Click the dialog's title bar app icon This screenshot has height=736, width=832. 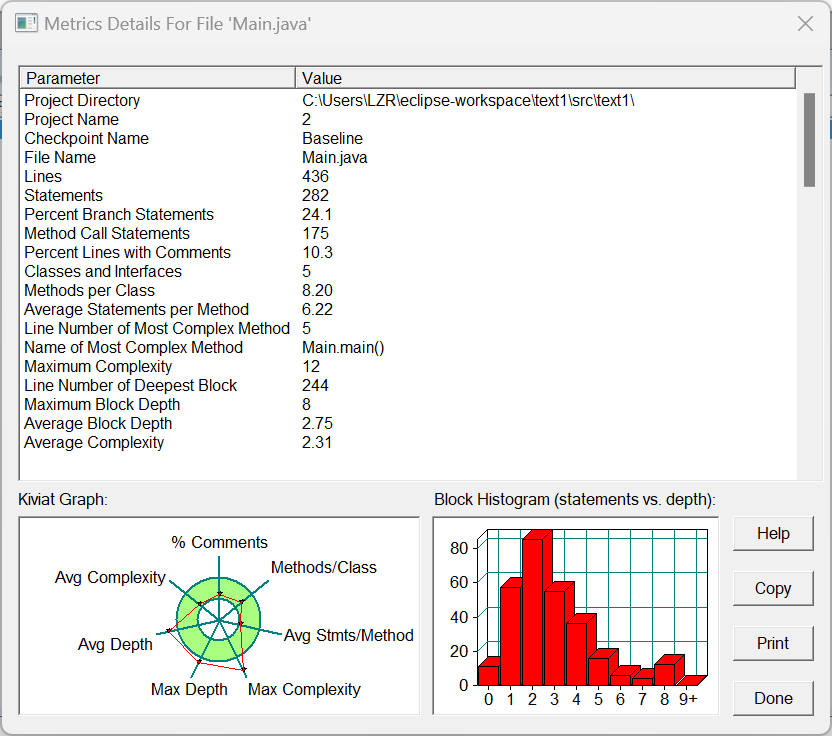(26, 24)
